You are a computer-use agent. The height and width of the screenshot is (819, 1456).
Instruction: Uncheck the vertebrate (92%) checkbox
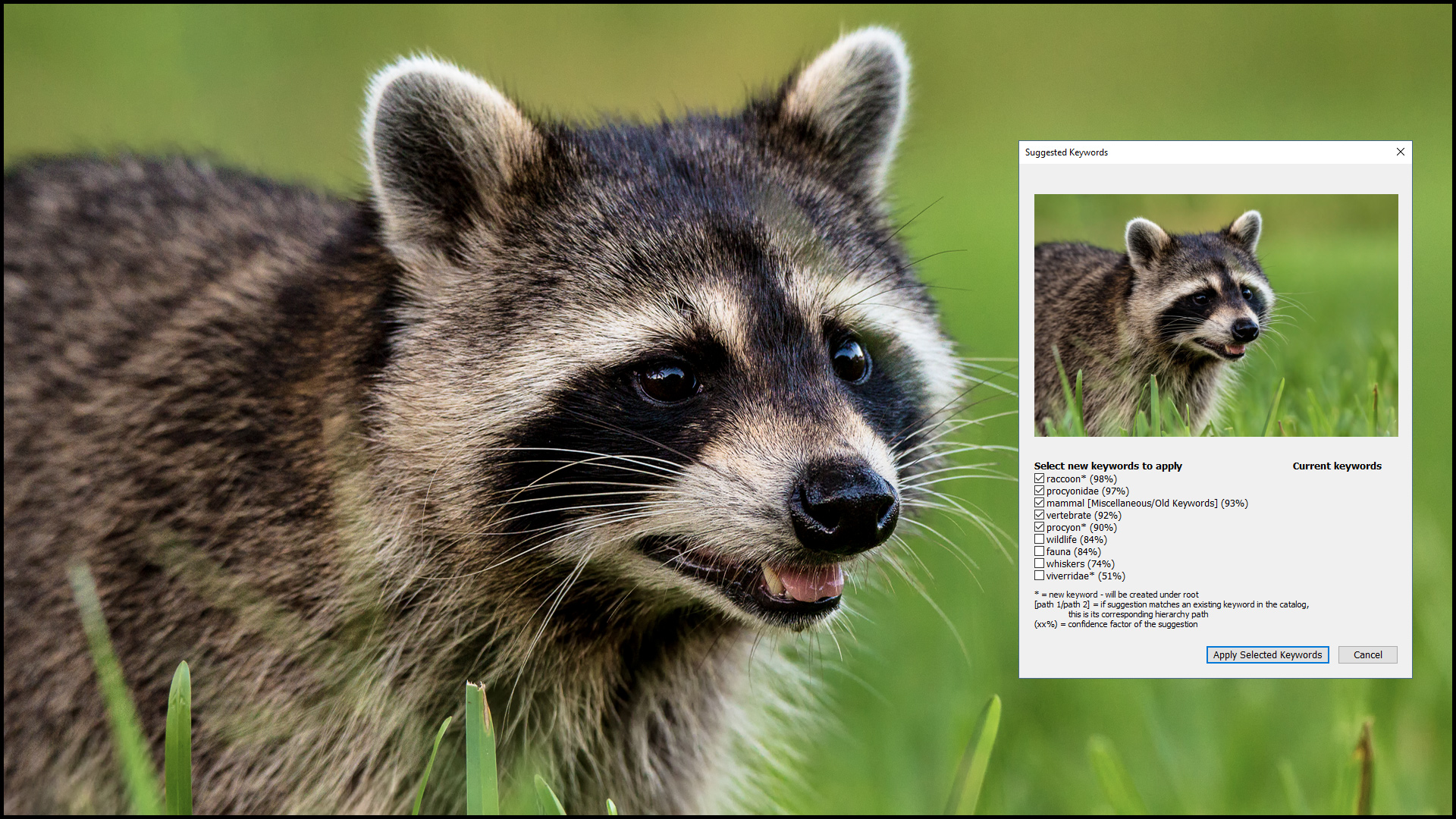click(1039, 515)
